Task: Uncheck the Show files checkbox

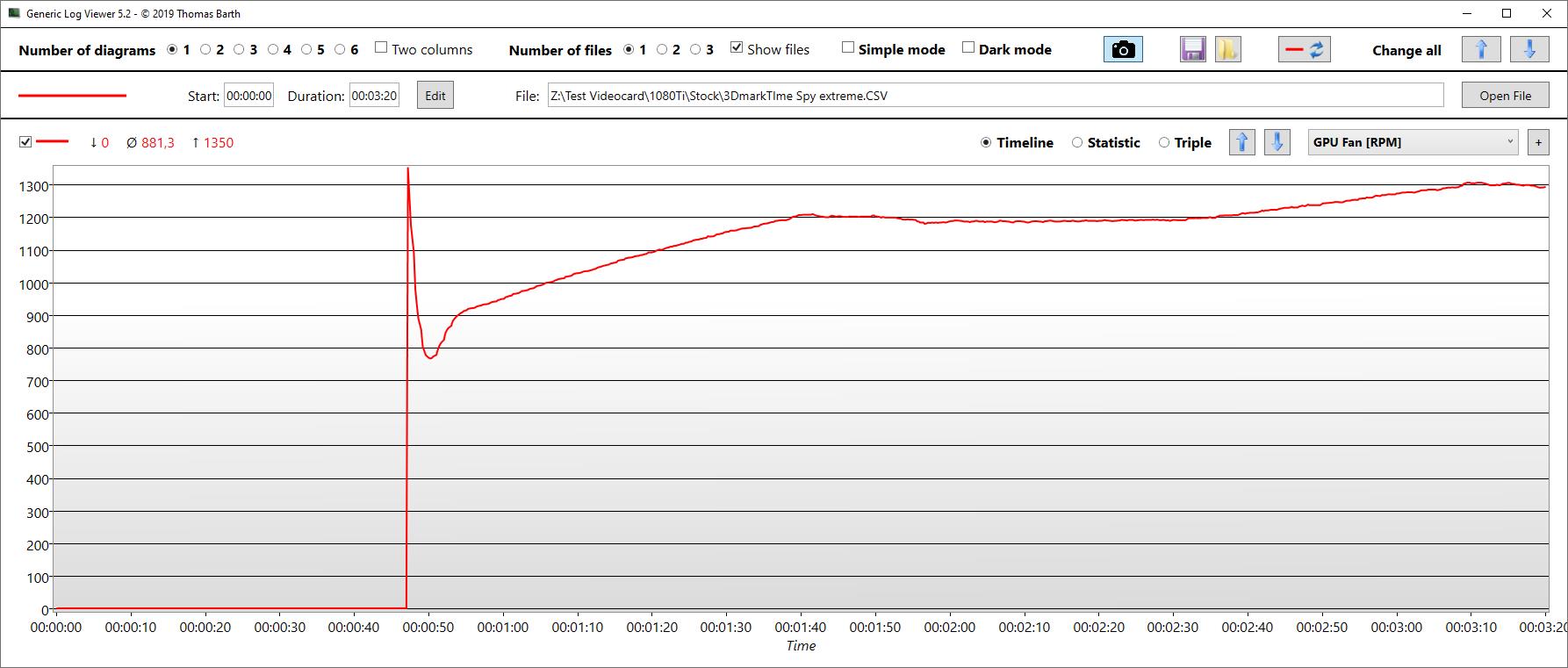Action: (737, 48)
